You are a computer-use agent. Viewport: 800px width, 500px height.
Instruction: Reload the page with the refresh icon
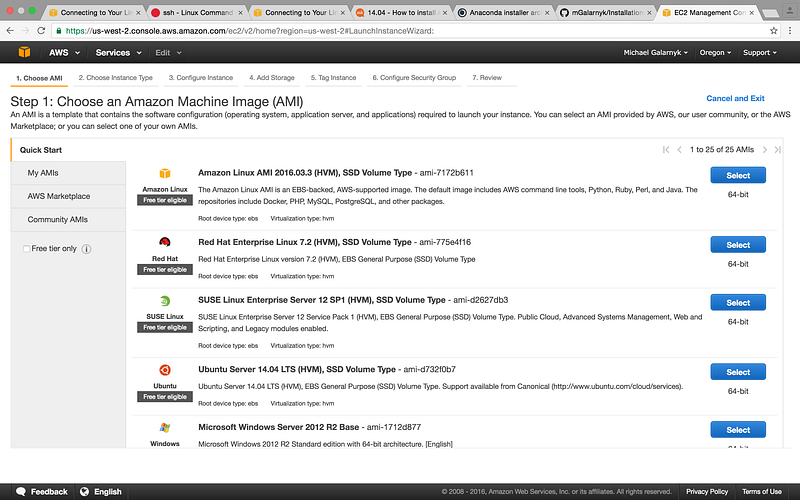pos(41,31)
